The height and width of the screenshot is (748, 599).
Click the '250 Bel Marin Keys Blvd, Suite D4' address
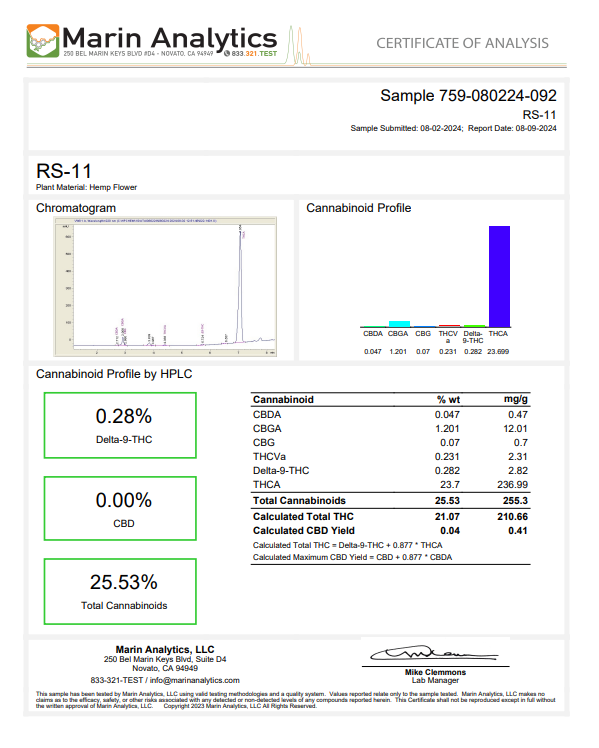165,659
